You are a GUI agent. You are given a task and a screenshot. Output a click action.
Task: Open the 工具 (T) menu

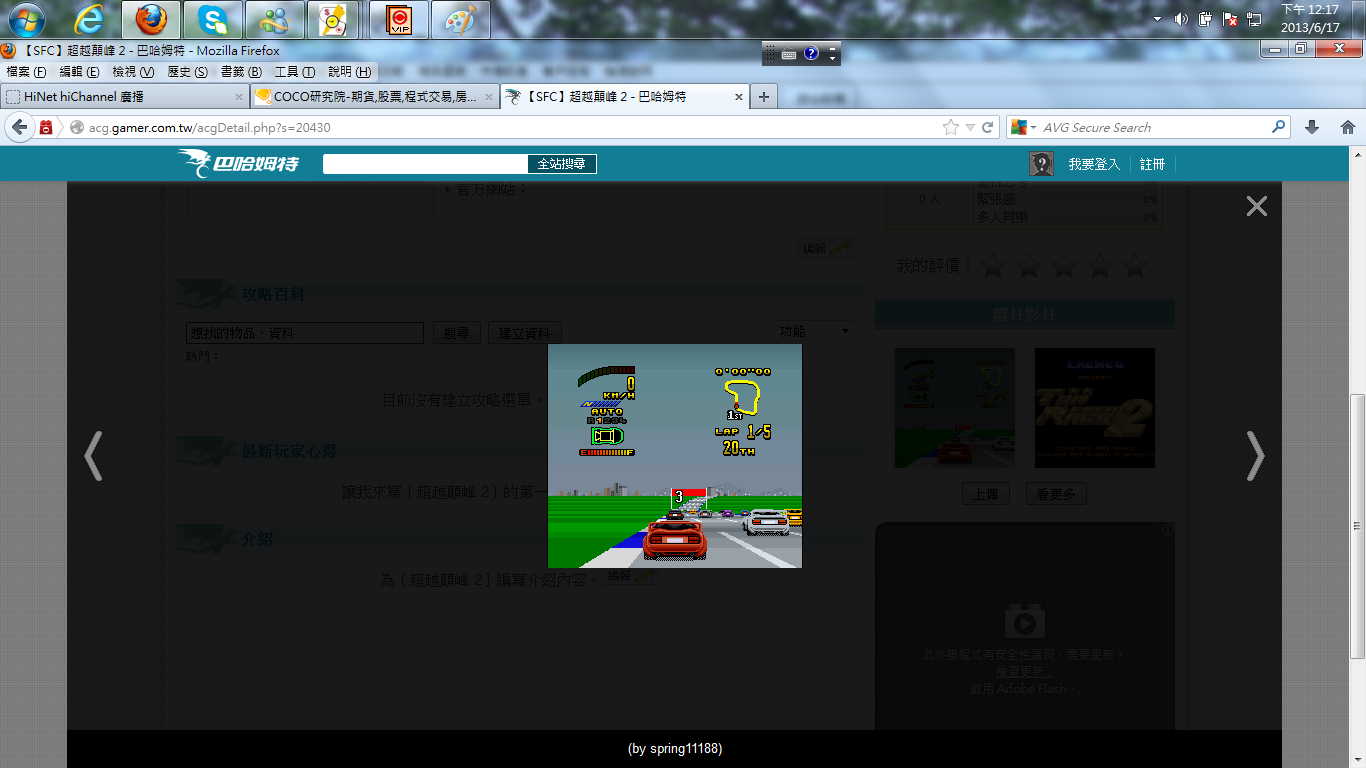(x=294, y=72)
